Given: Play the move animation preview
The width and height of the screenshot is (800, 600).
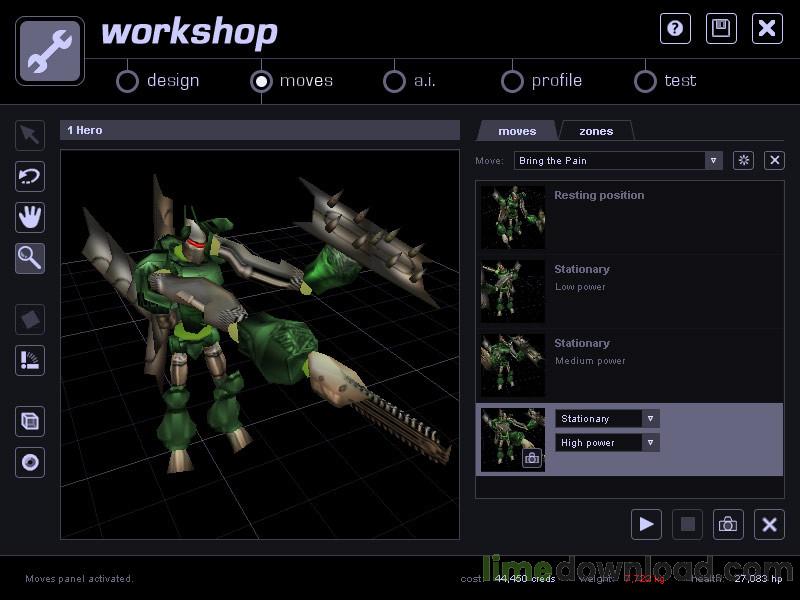Looking at the screenshot, I should click(x=646, y=524).
